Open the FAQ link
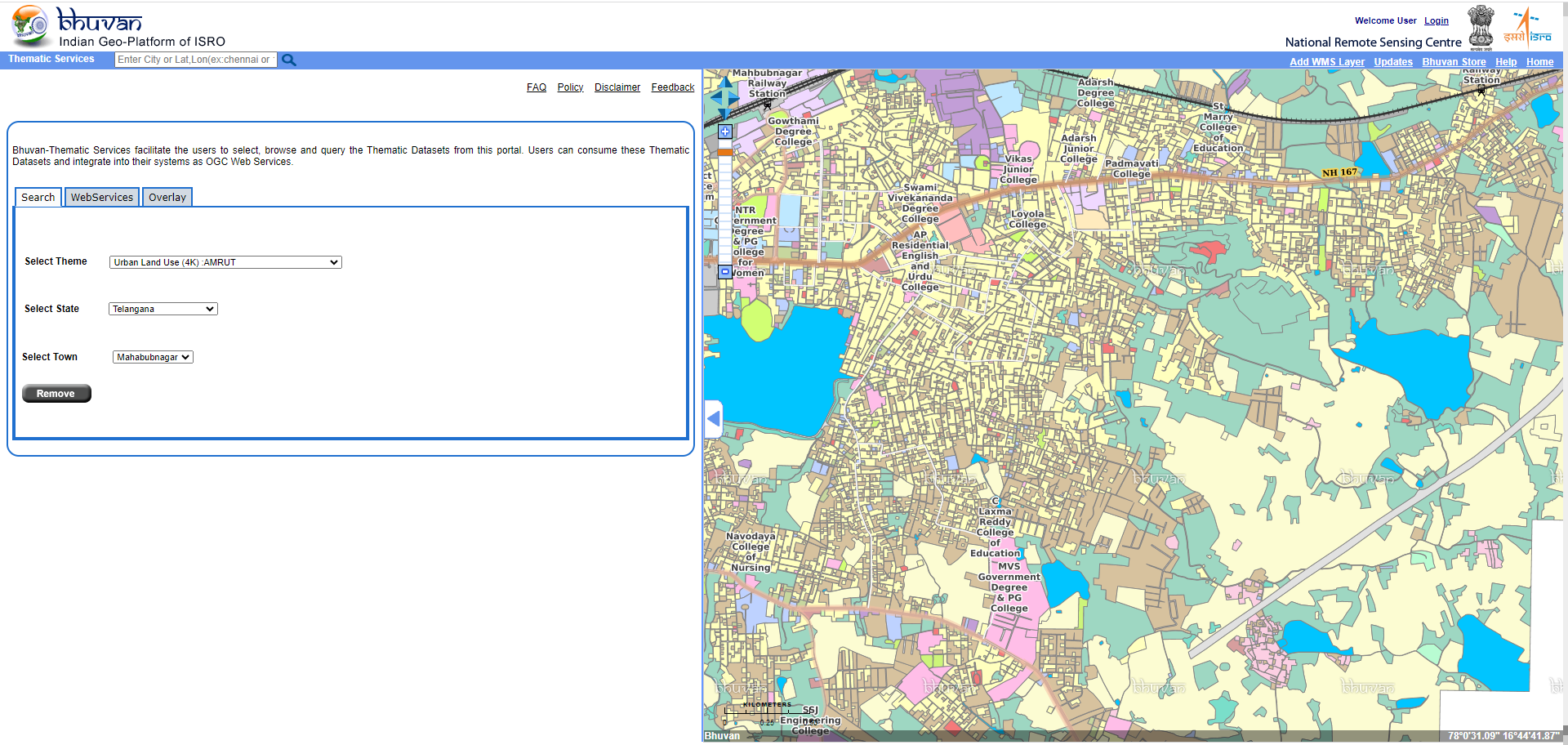Screen dimensions: 1568x745 tap(537, 87)
